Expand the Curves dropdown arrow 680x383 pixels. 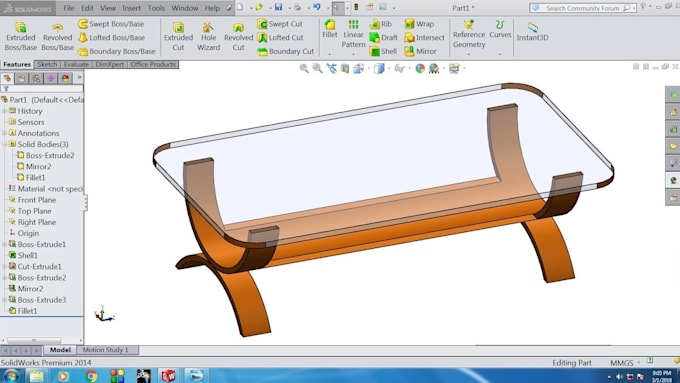click(500, 54)
